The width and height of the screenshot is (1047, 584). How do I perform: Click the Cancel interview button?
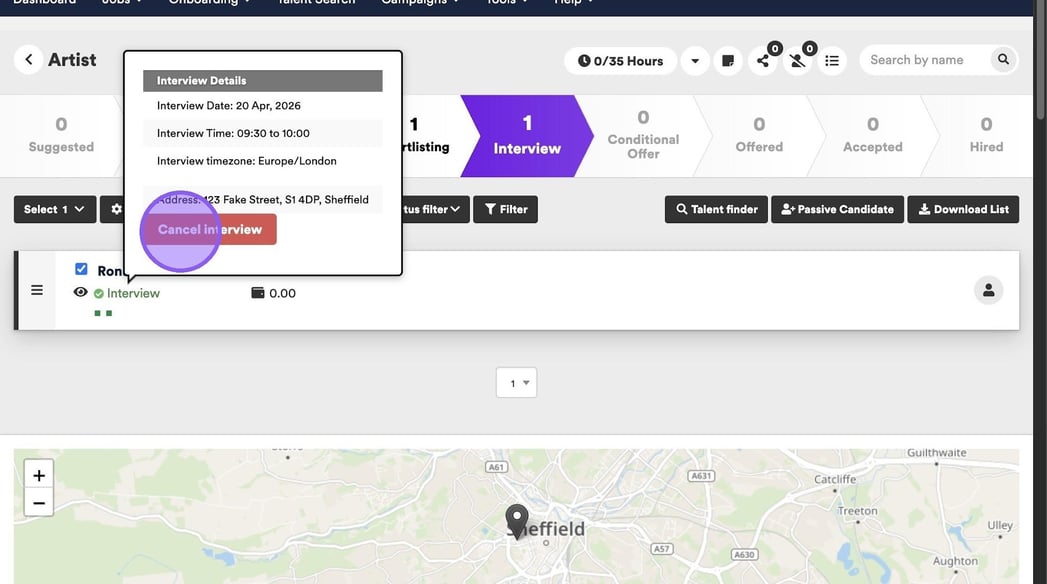pyautogui.click(x=210, y=229)
